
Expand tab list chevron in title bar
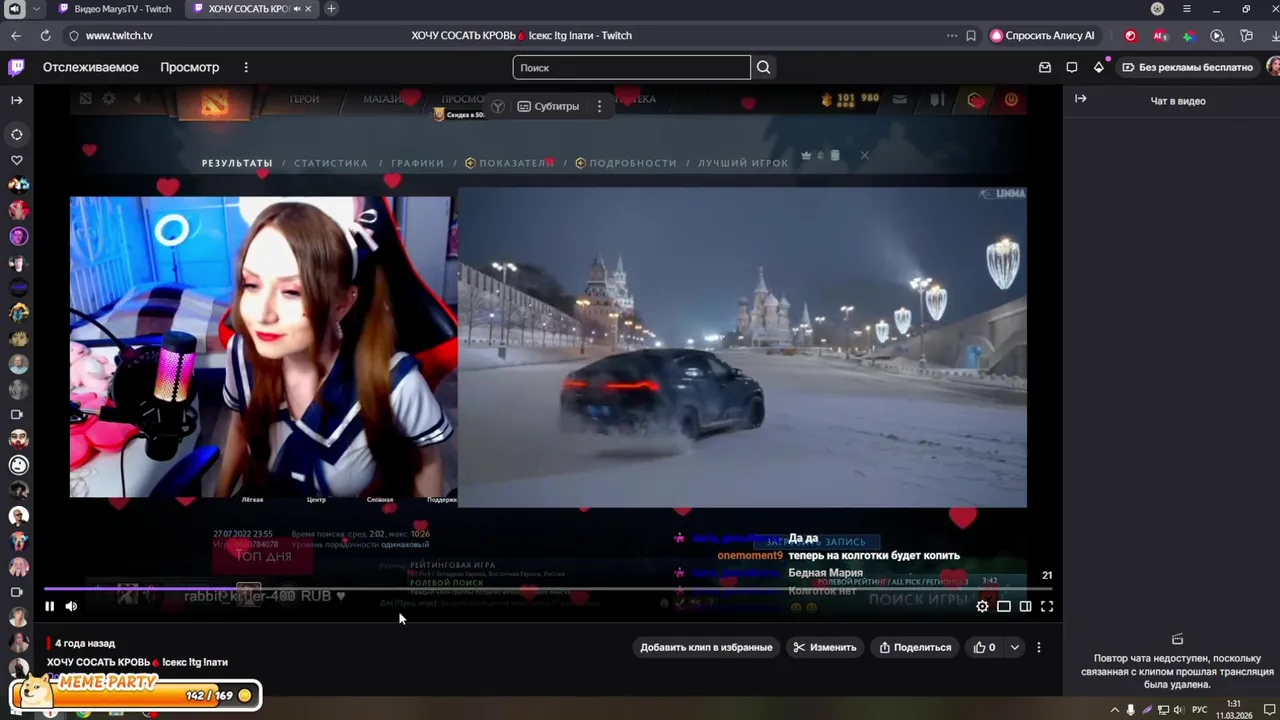pyautogui.click(x=37, y=9)
